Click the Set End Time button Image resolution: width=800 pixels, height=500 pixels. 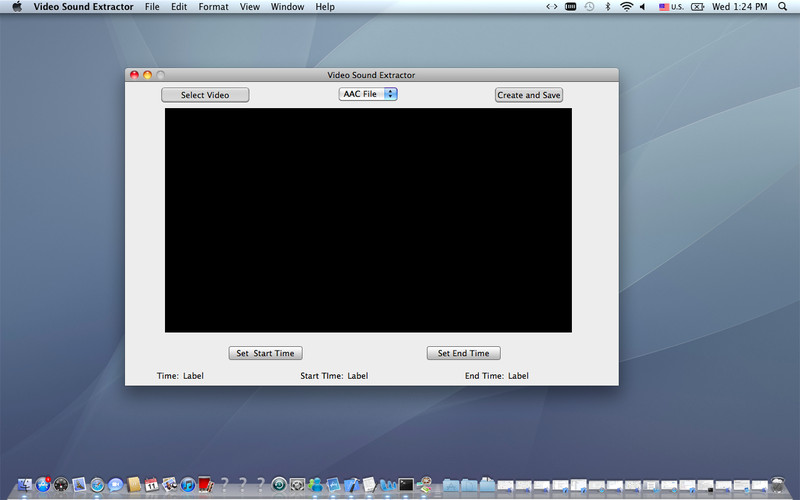click(463, 353)
